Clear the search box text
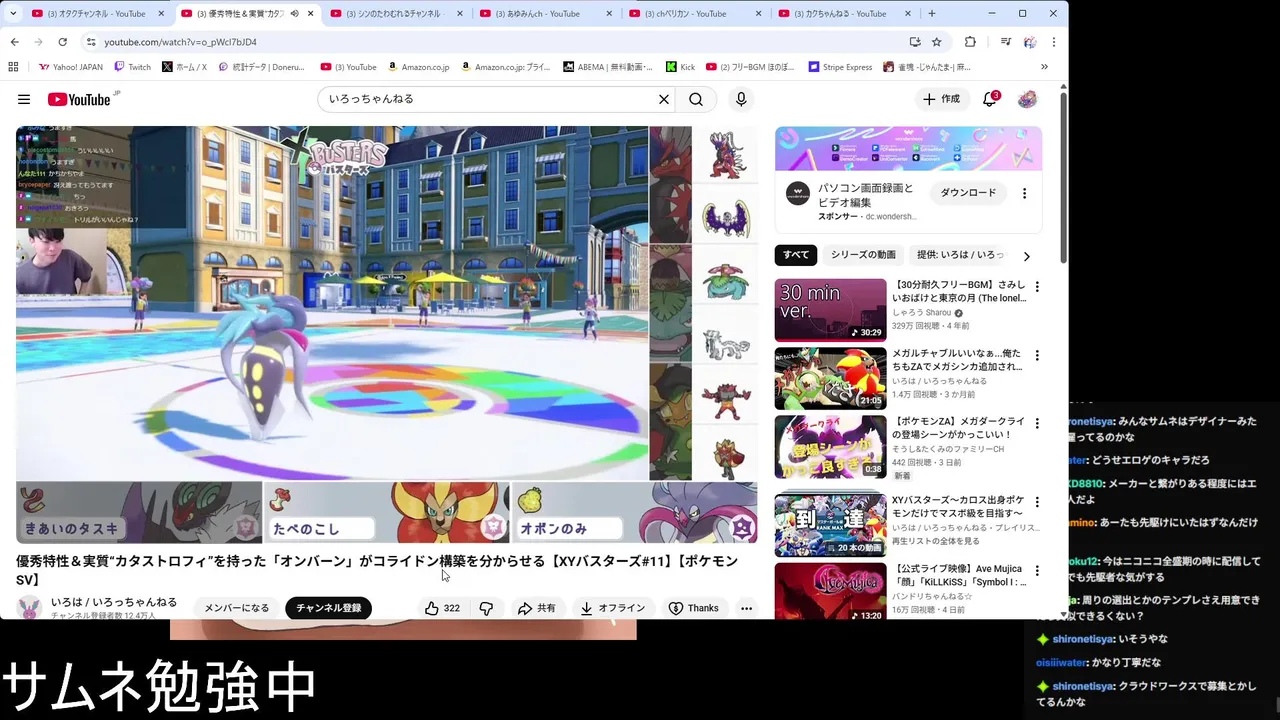 (663, 99)
